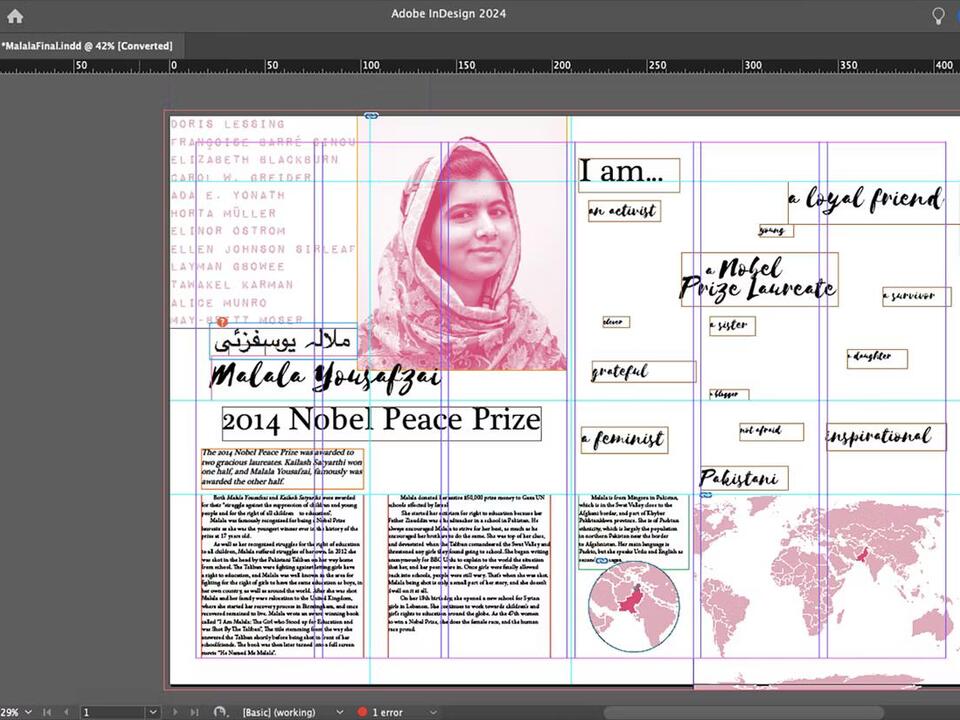
Task: Click the 1 error preflight status text
Action: [390, 712]
